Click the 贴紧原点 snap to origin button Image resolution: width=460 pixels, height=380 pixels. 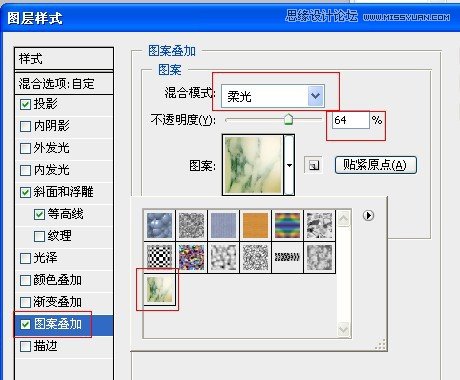click(376, 165)
